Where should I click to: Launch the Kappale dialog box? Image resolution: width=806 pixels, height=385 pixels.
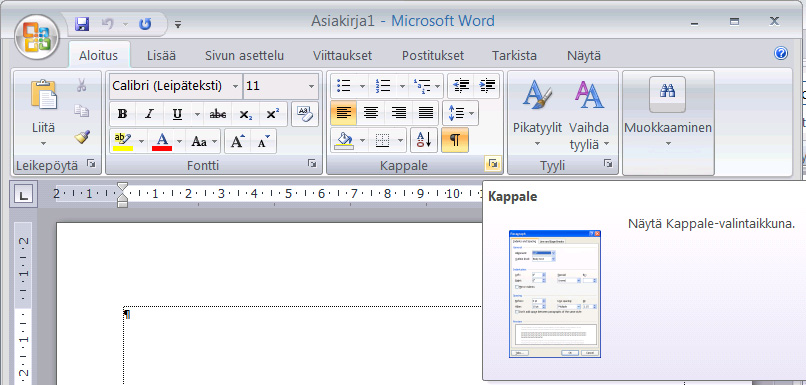(492, 164)
